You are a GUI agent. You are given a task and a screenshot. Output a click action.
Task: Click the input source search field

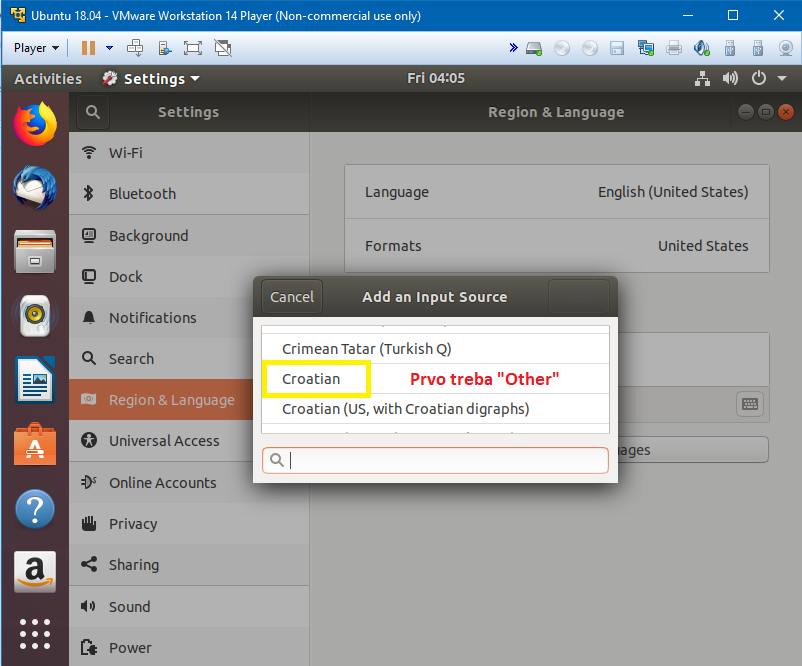[x=435, y=460]
